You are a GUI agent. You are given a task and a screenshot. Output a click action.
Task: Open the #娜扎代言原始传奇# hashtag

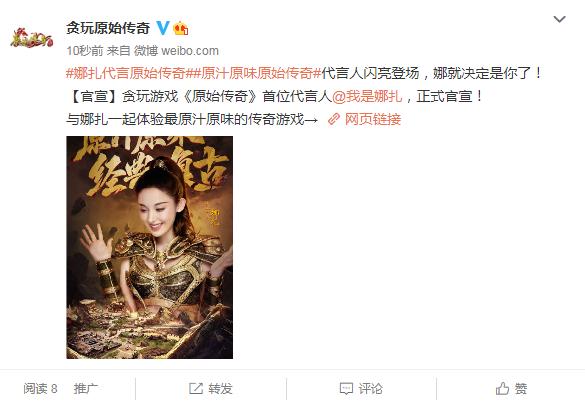[126, 73]
